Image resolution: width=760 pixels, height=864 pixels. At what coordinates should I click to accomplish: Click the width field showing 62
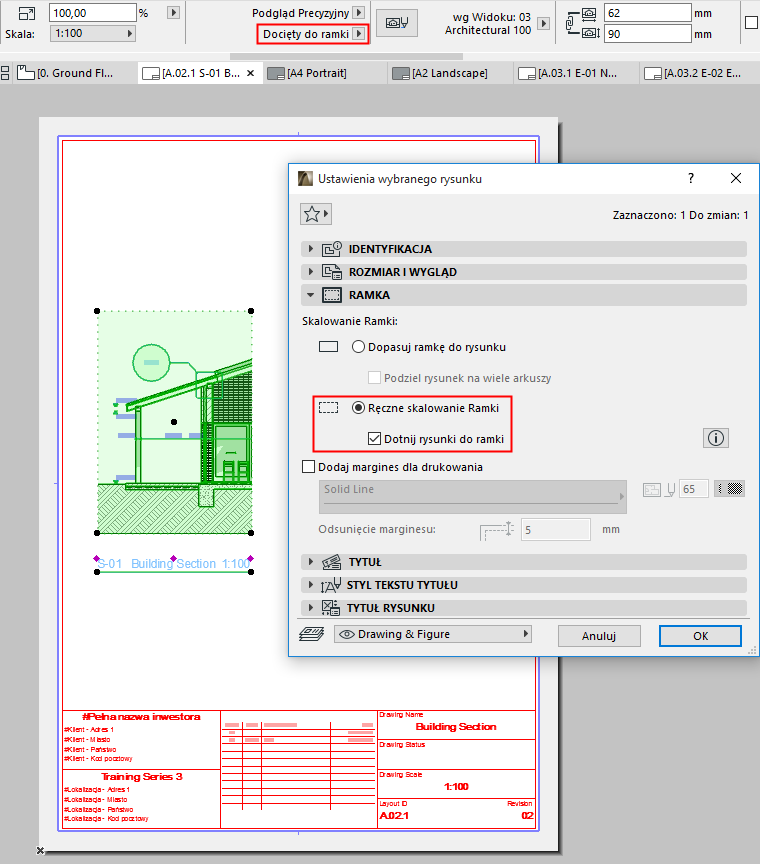648,13
